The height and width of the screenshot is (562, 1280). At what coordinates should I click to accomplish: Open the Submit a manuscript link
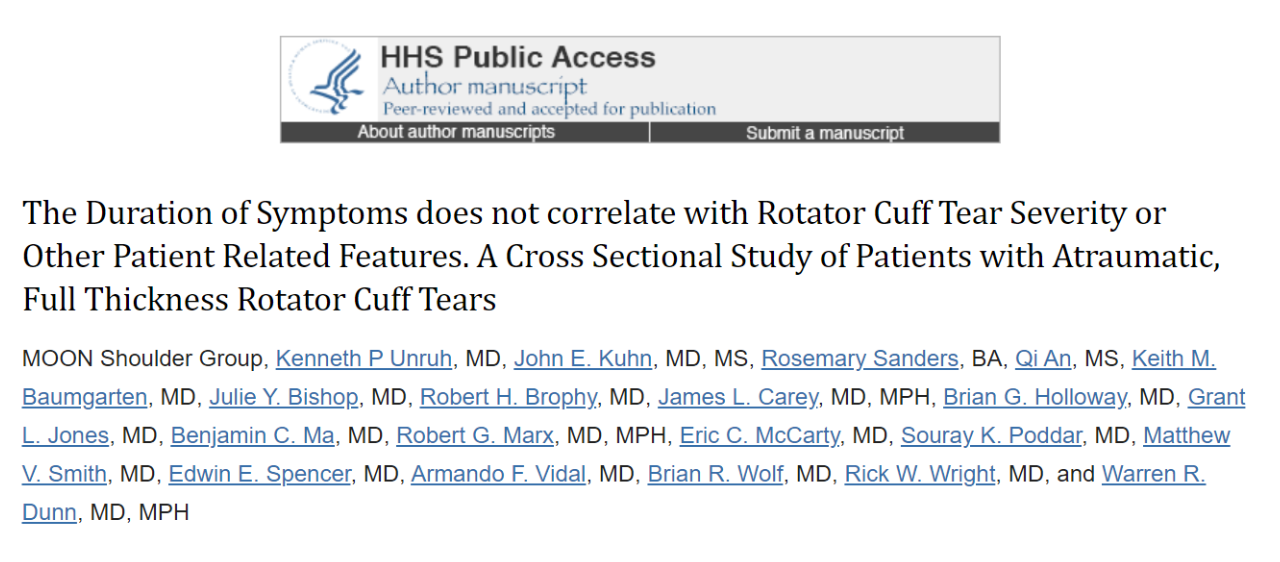(x=825, y=133)
